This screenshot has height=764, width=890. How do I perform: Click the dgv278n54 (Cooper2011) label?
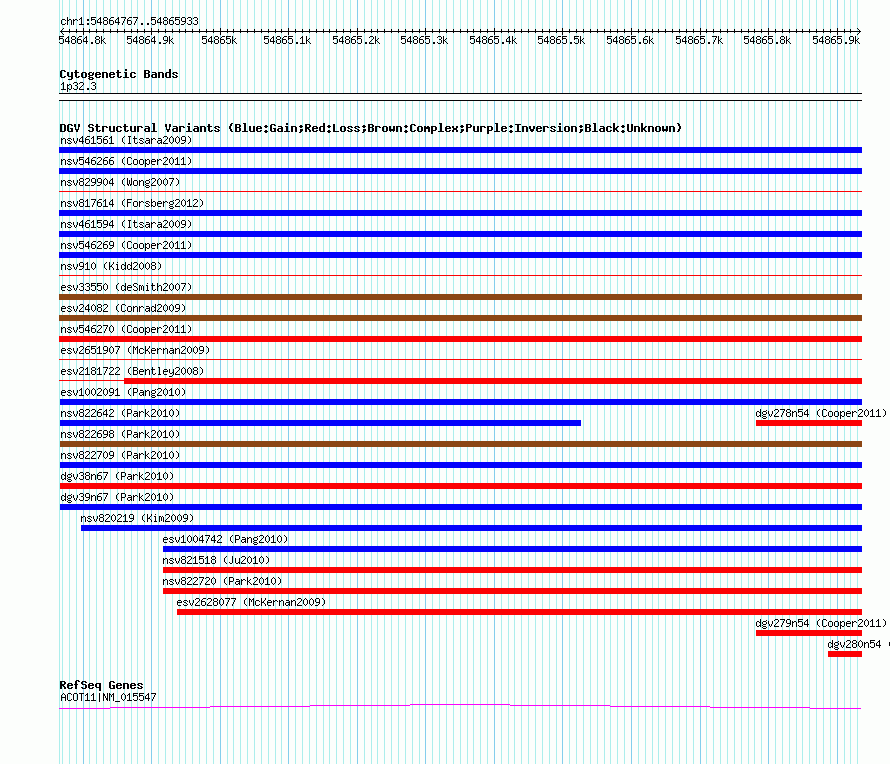(x=821, y=413)
